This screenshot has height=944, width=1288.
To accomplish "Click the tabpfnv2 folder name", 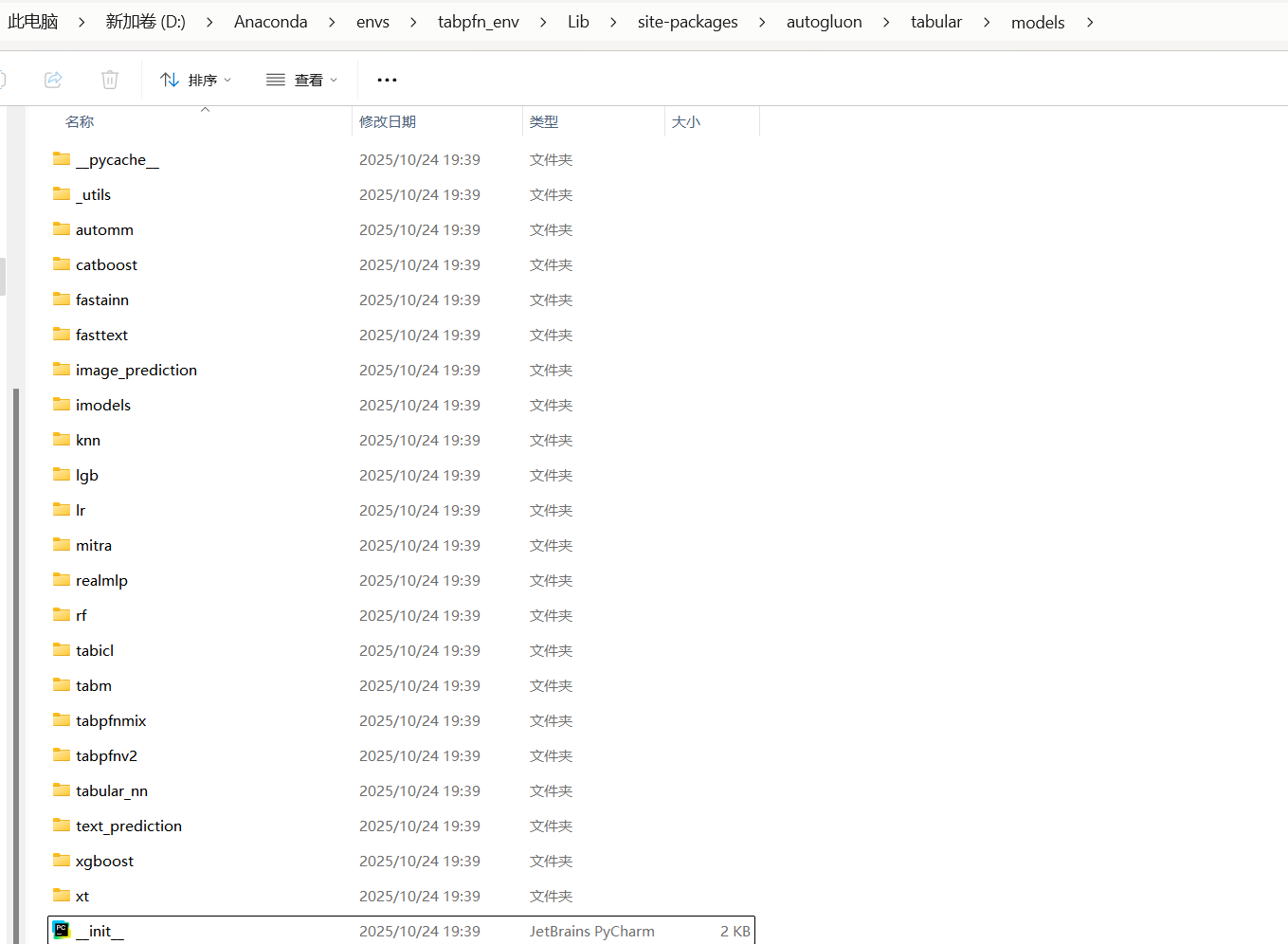I will [106, 755].
